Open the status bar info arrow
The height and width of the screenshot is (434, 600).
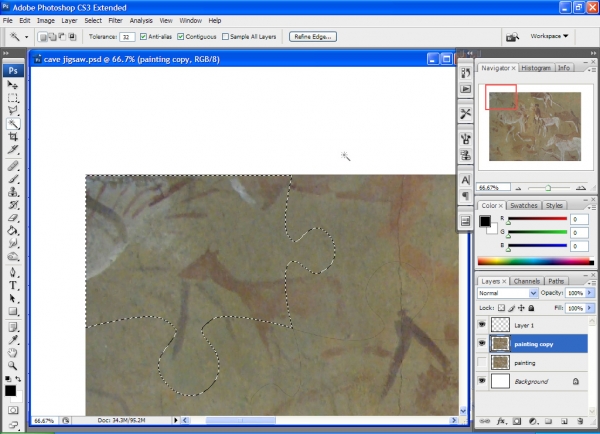pyautogui.click(x=176, y=420)
